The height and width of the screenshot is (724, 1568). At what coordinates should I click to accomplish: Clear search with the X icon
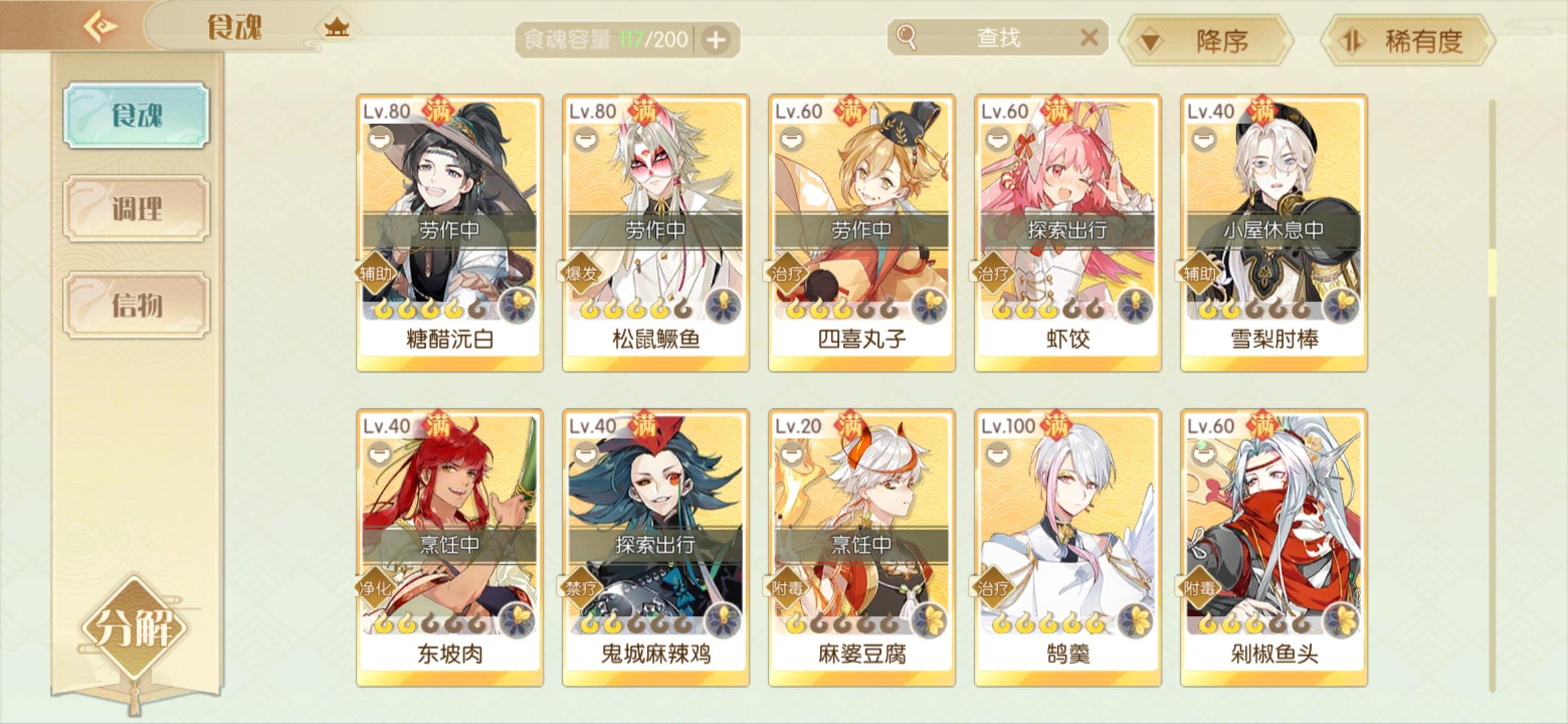tap(1090, 38)
